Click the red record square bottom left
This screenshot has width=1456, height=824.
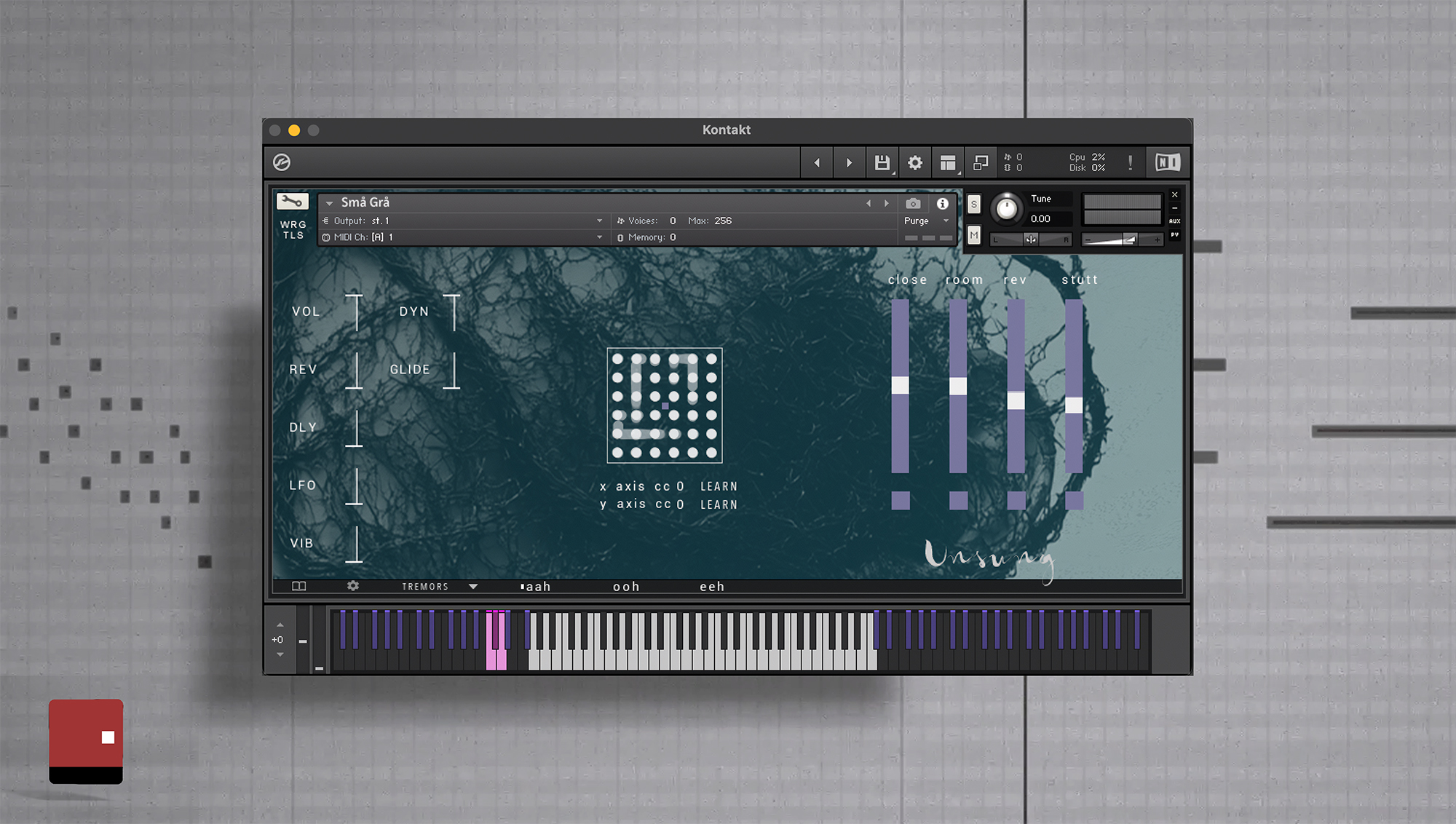pyautogui.click(x=86, y=741)
